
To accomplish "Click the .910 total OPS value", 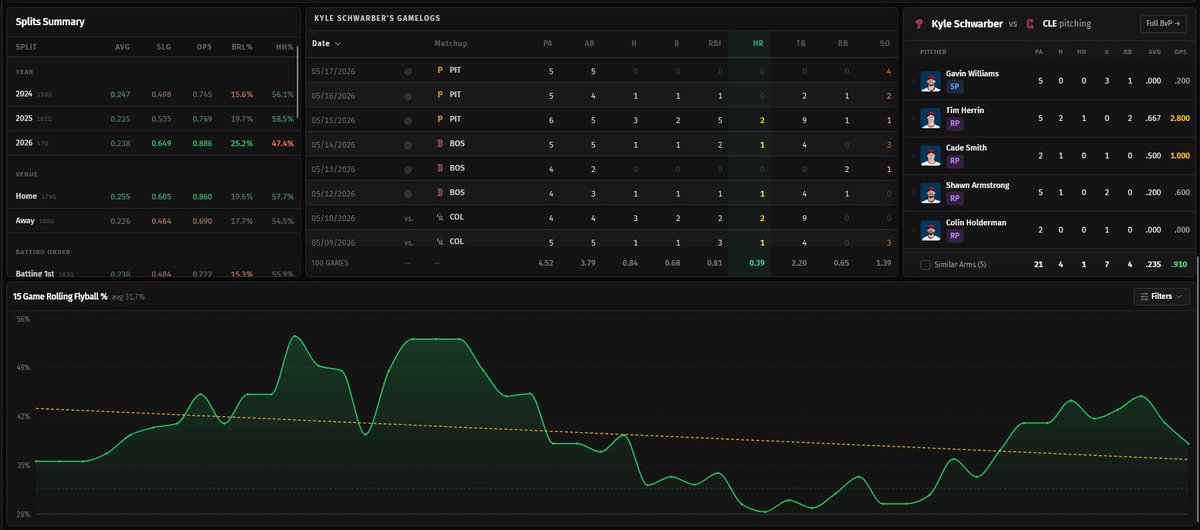I will pyautogui.click(x=1180, y=264).
